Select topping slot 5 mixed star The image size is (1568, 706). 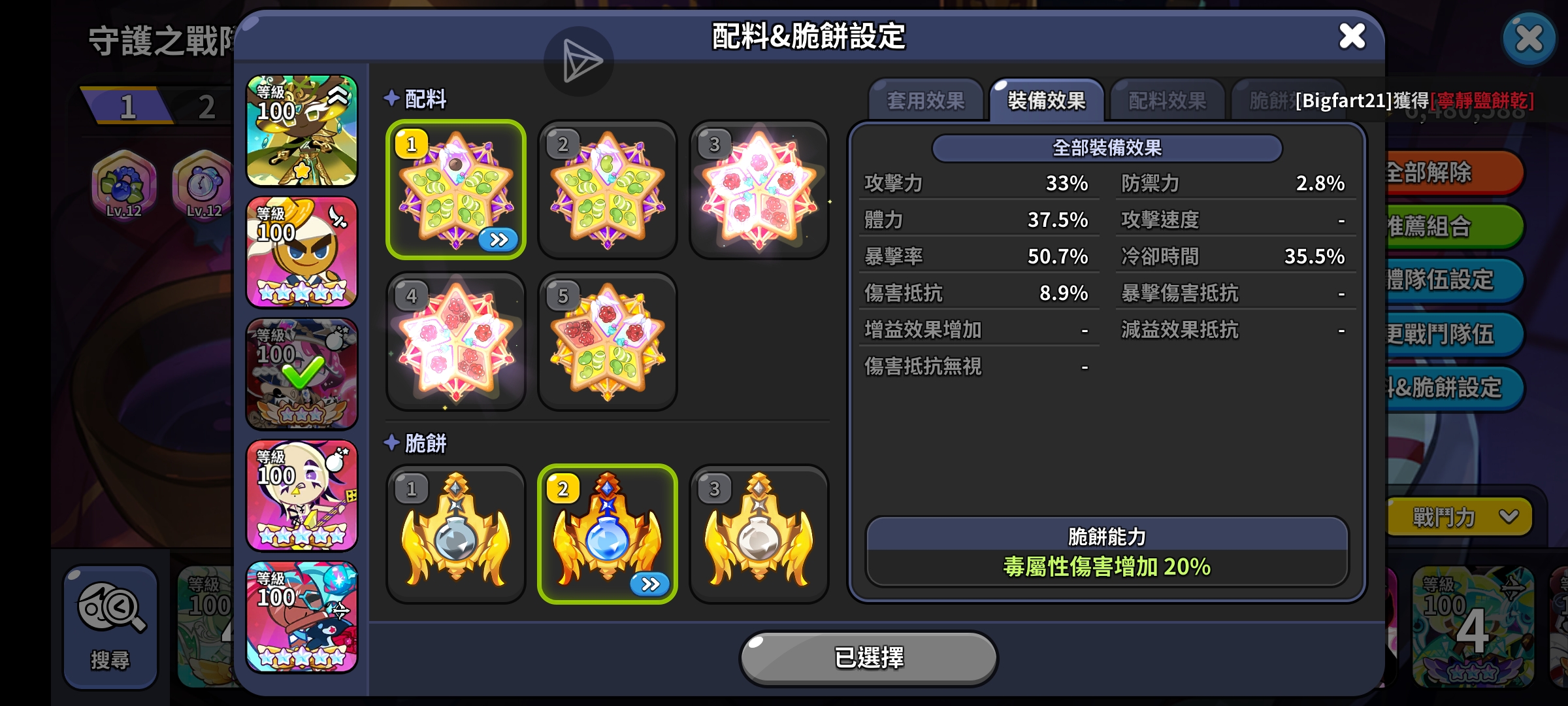(607, 341)
